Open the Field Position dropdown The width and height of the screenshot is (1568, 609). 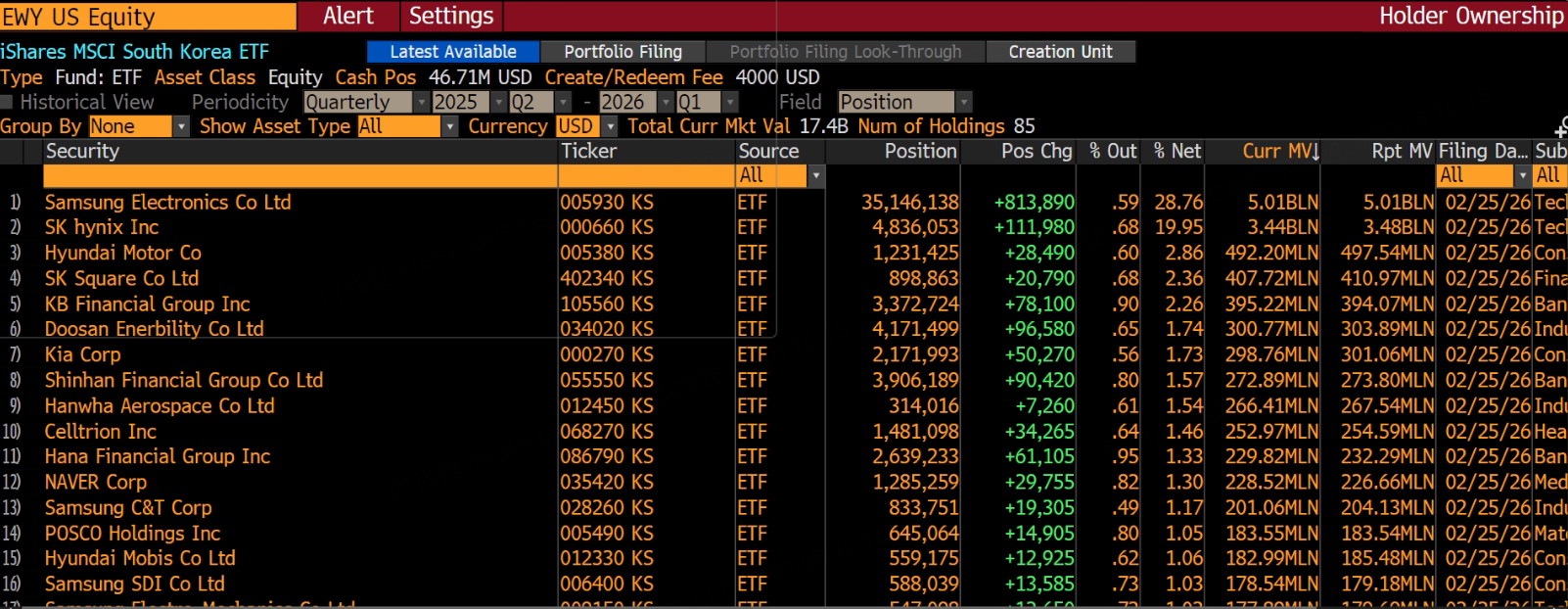[964, 103]
